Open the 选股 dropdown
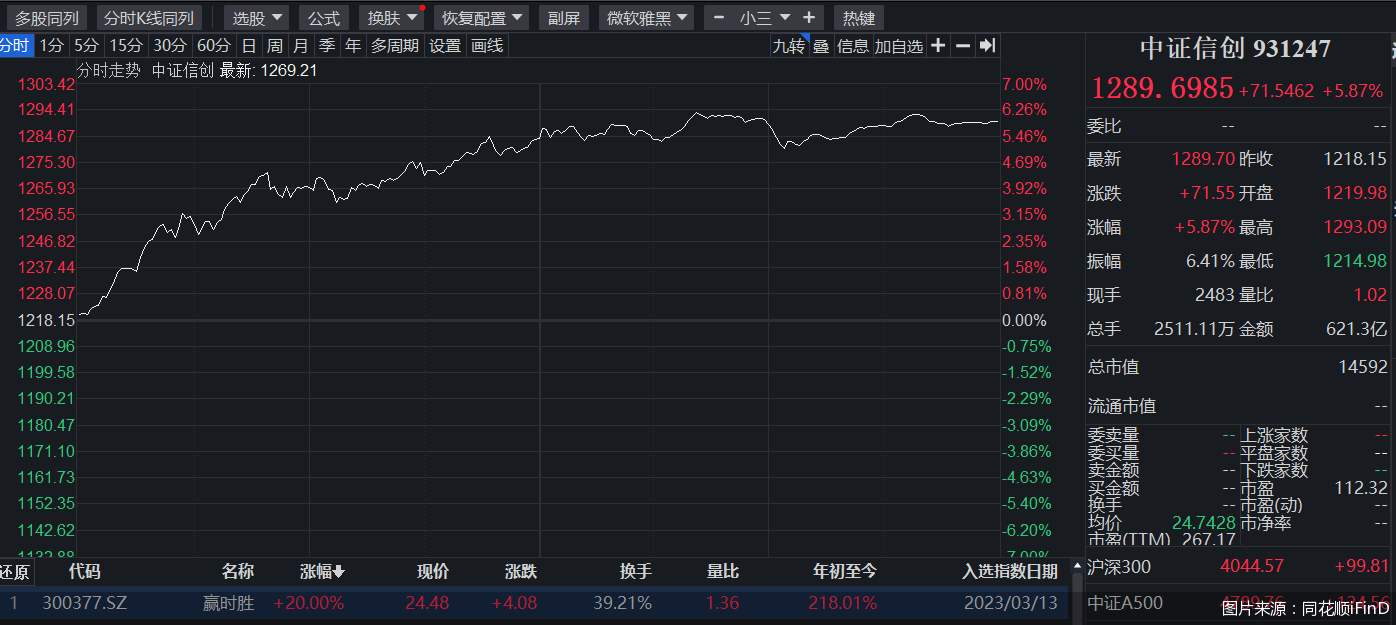The image size is (1396, 625). tap(257, 18)
